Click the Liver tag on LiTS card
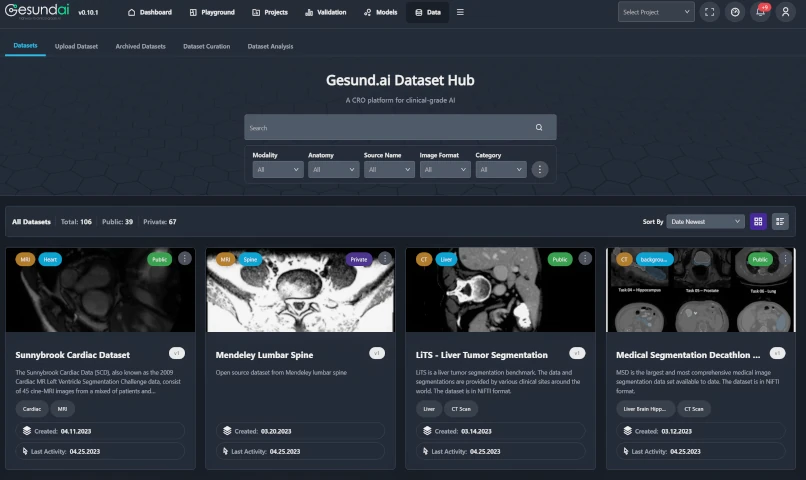Viewport: 806px width, 480px height. point(429,409)
